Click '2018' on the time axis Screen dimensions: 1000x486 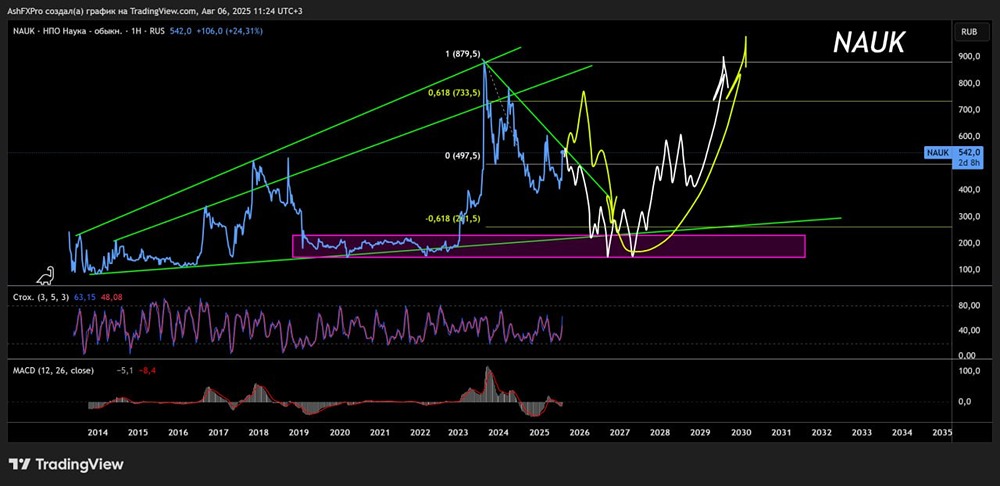point(258,432)
